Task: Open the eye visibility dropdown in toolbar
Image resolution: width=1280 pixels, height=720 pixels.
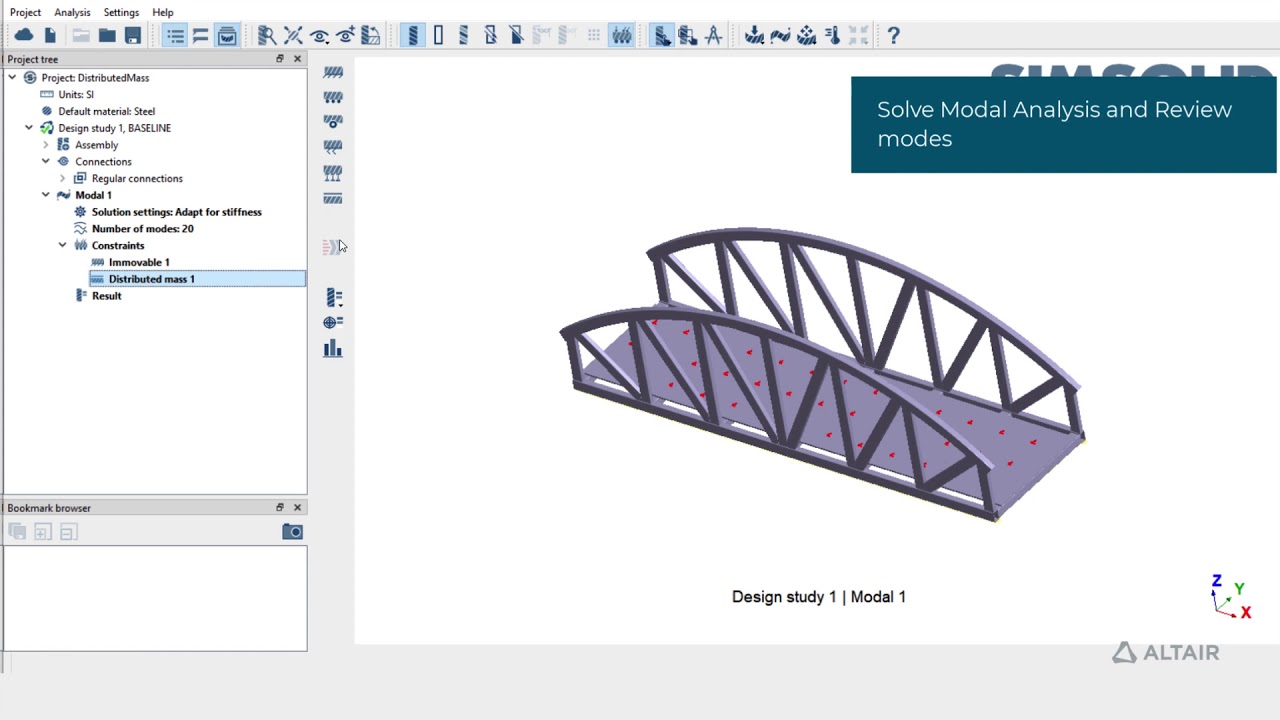Action: point(319,36)
